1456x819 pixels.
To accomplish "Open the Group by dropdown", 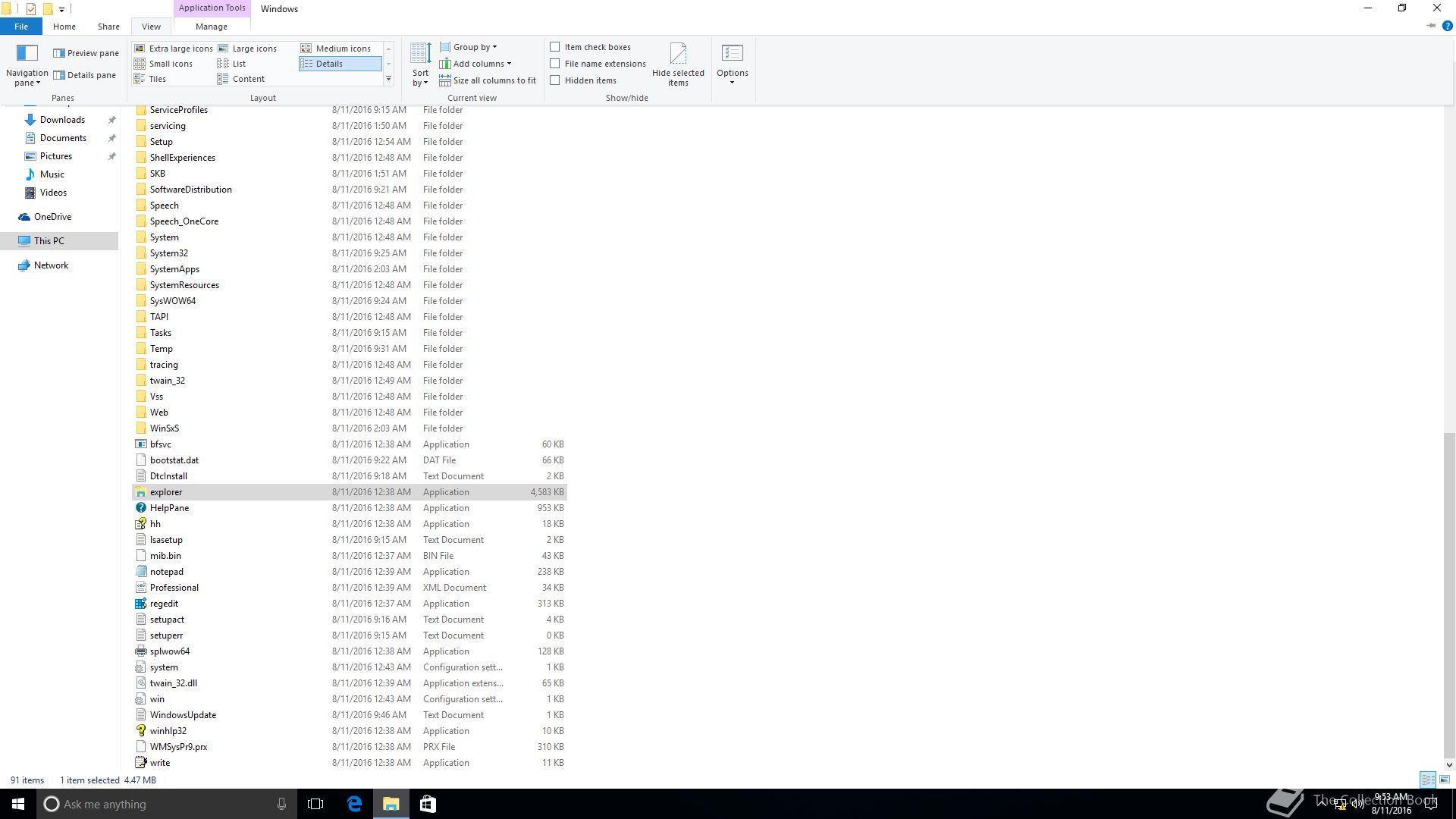I will point(469,47).
